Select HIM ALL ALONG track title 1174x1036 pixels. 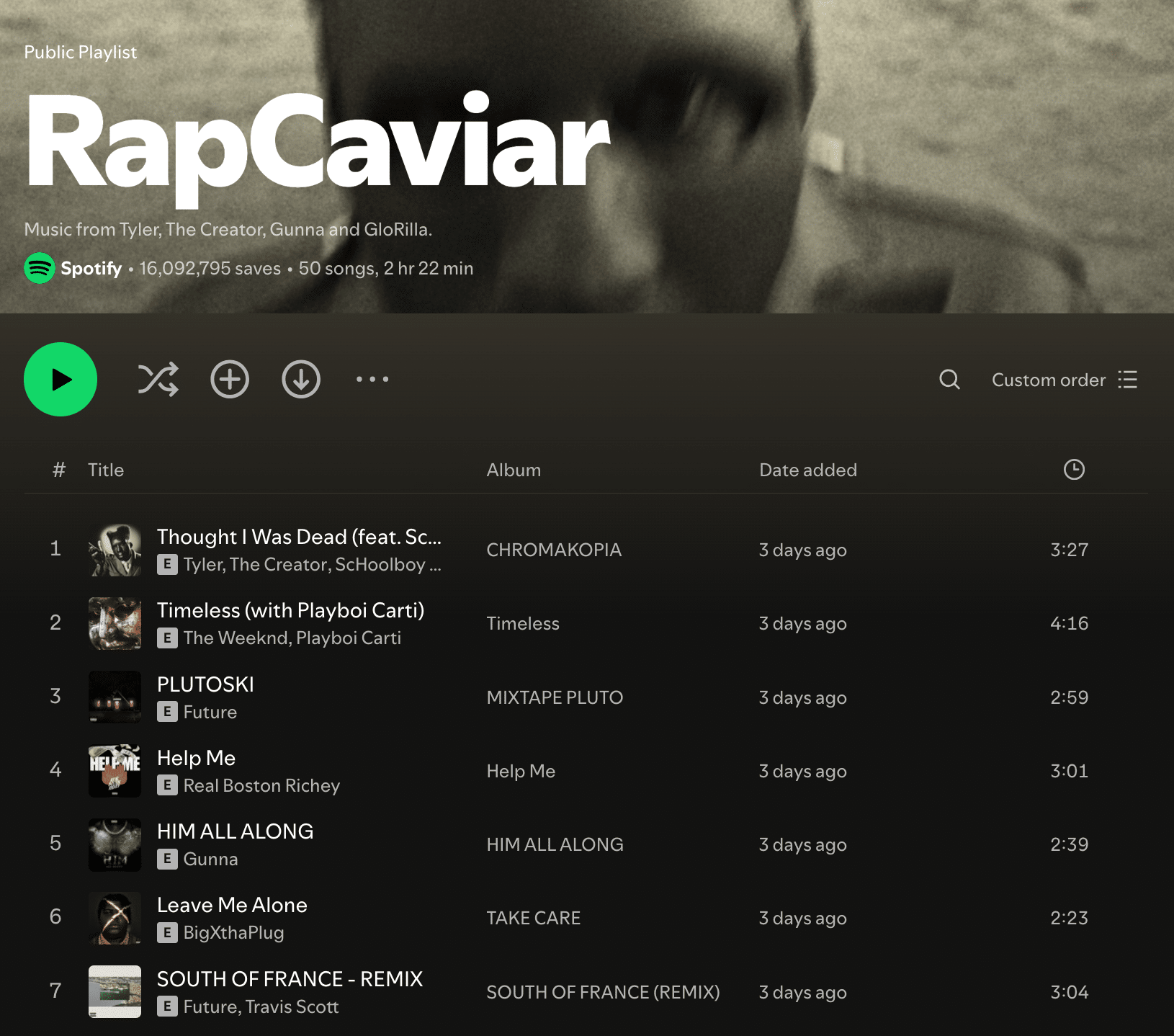[235, 831]
